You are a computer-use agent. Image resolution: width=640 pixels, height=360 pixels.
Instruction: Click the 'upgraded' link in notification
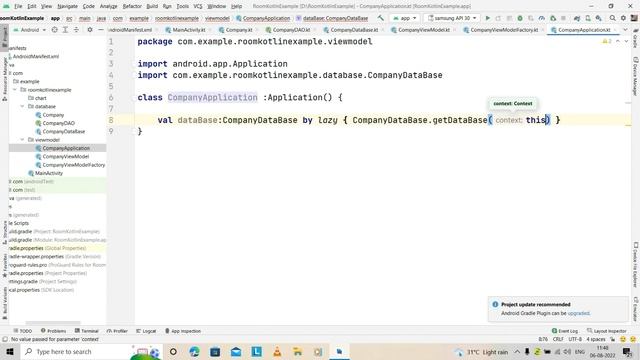[x=578, y=313]
